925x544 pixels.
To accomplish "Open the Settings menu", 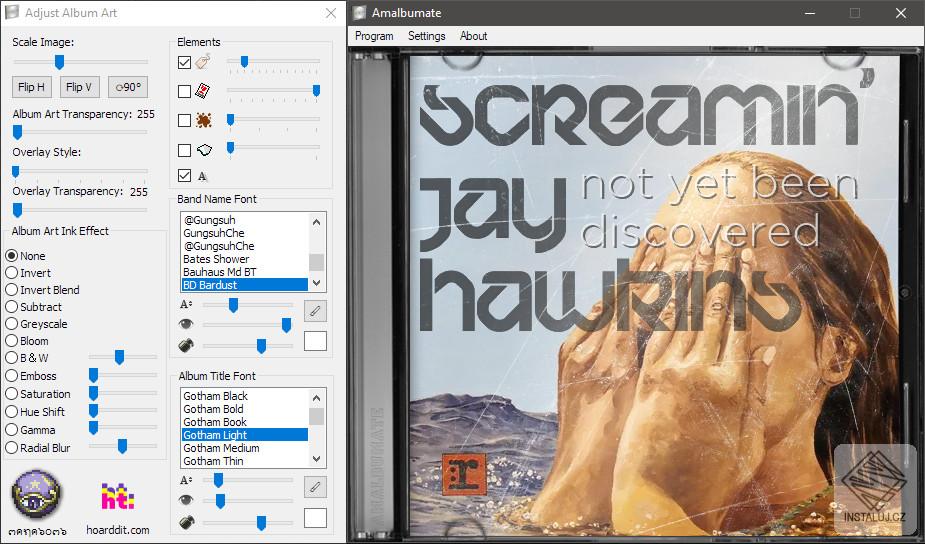I will pyautogui.click(x=427, y=36).
